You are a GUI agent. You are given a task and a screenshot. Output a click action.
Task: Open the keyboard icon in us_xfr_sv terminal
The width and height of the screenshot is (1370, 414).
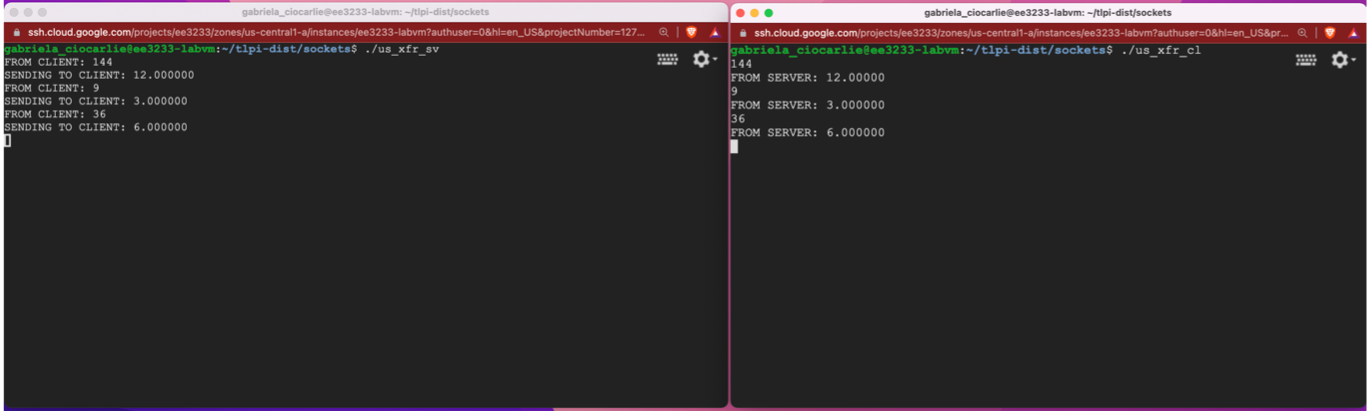point(667,60)
